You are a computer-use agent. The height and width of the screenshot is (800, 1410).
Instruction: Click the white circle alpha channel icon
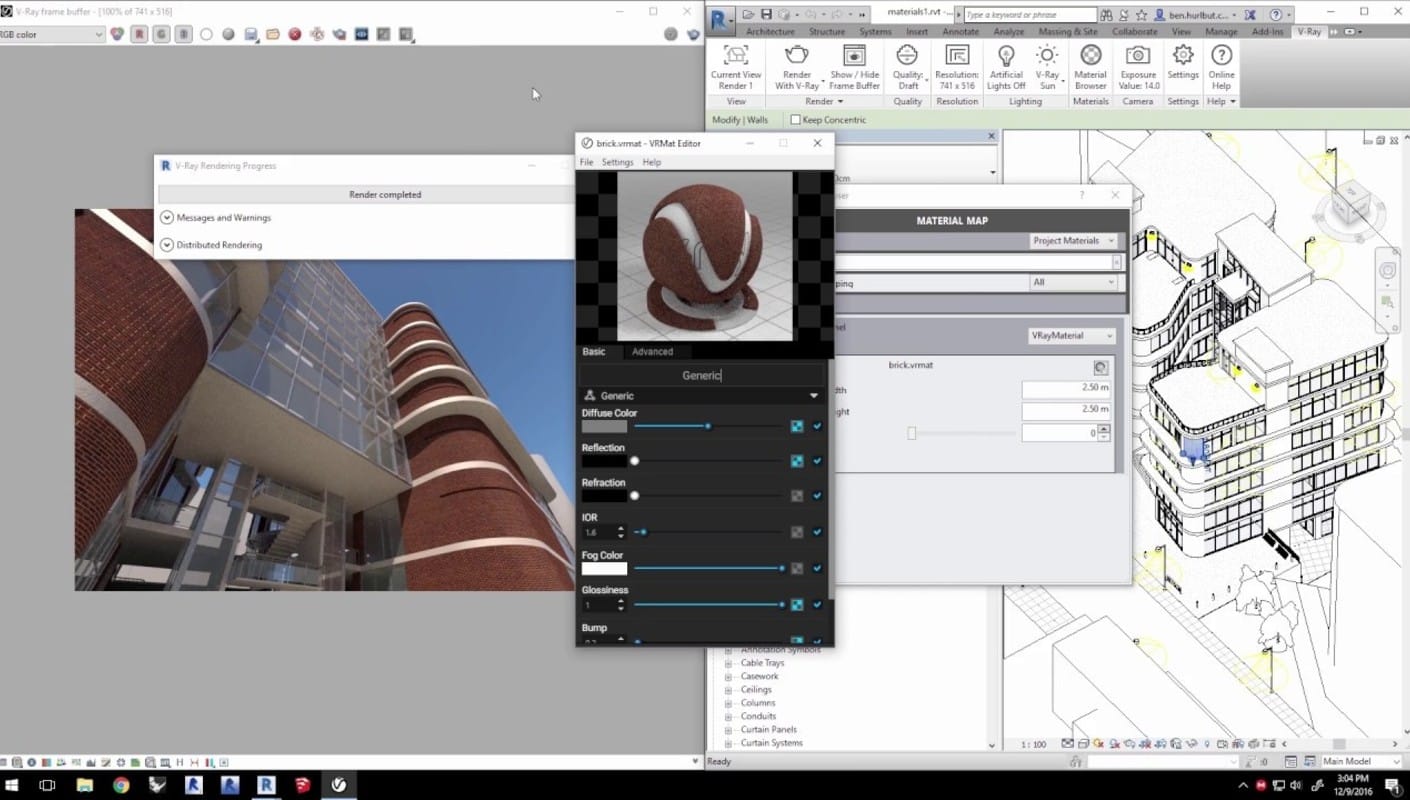pos(206,34)
